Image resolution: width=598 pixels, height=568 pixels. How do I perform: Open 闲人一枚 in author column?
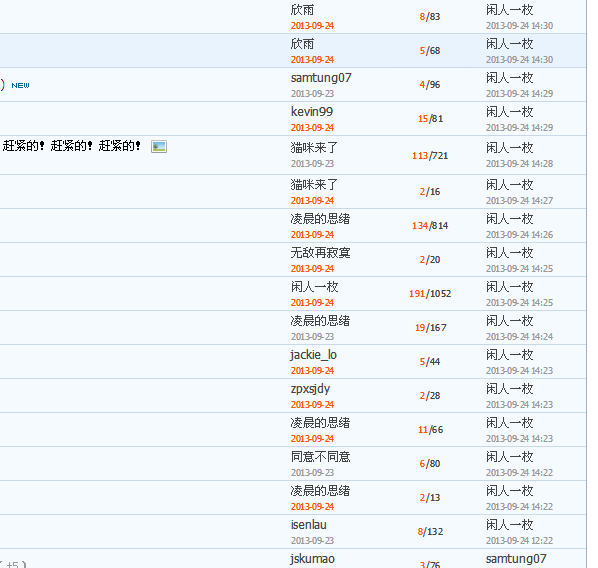tap(314, 286)
